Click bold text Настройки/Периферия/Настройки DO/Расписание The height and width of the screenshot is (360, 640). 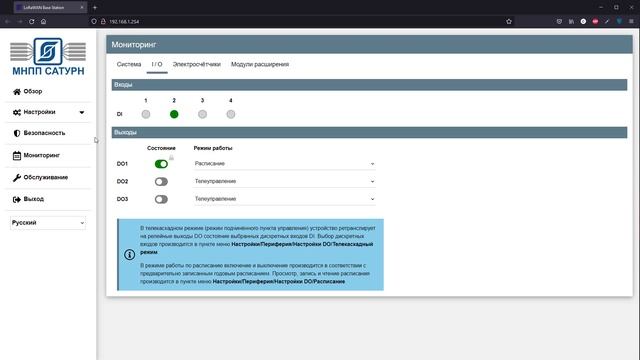point(279,282)
